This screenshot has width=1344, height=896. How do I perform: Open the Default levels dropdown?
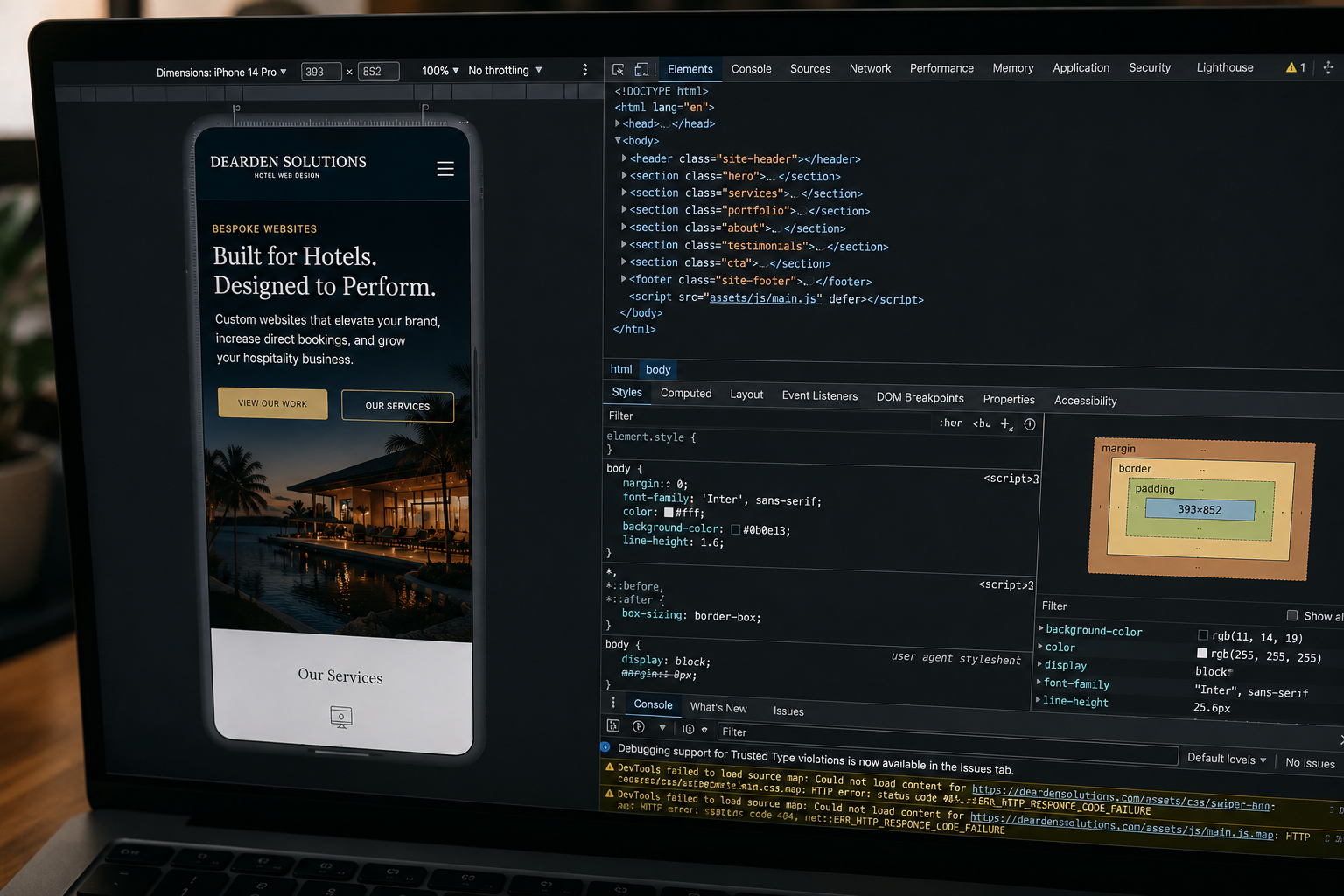pos(1227,759)
